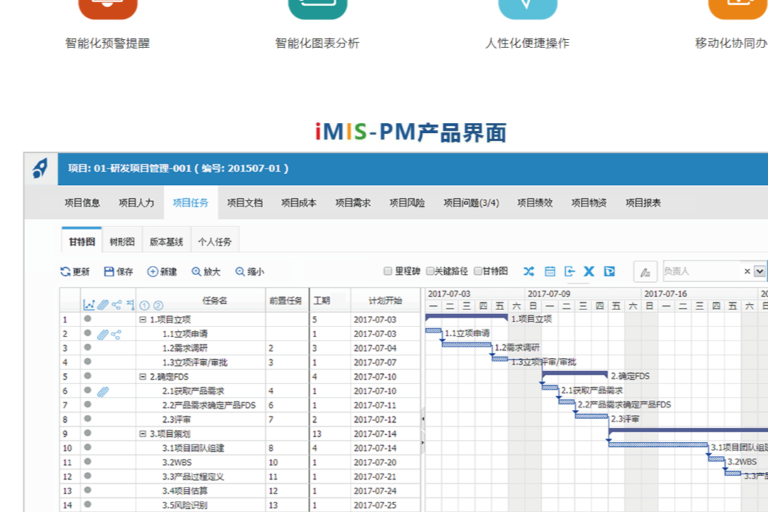Viewport: 768px width, 512px height.
Task: Click the paperclip icon in 2.1获取产品需求 row
Action: pyautogui.click(x=102, y=391)
